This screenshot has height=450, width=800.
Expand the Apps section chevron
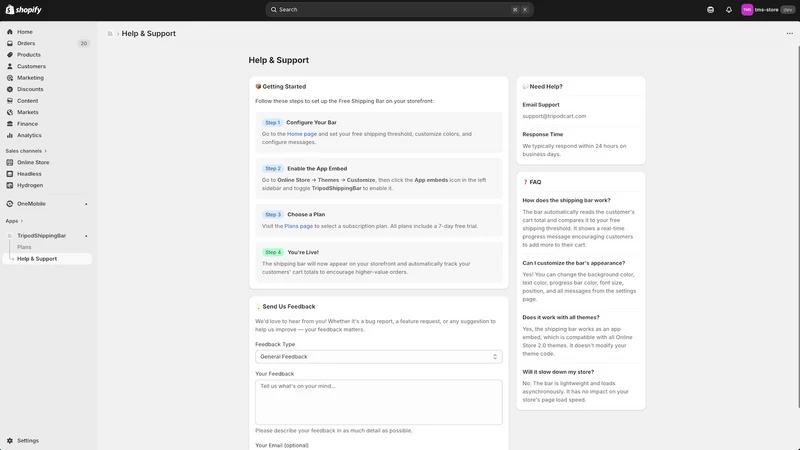coord(21,221)
